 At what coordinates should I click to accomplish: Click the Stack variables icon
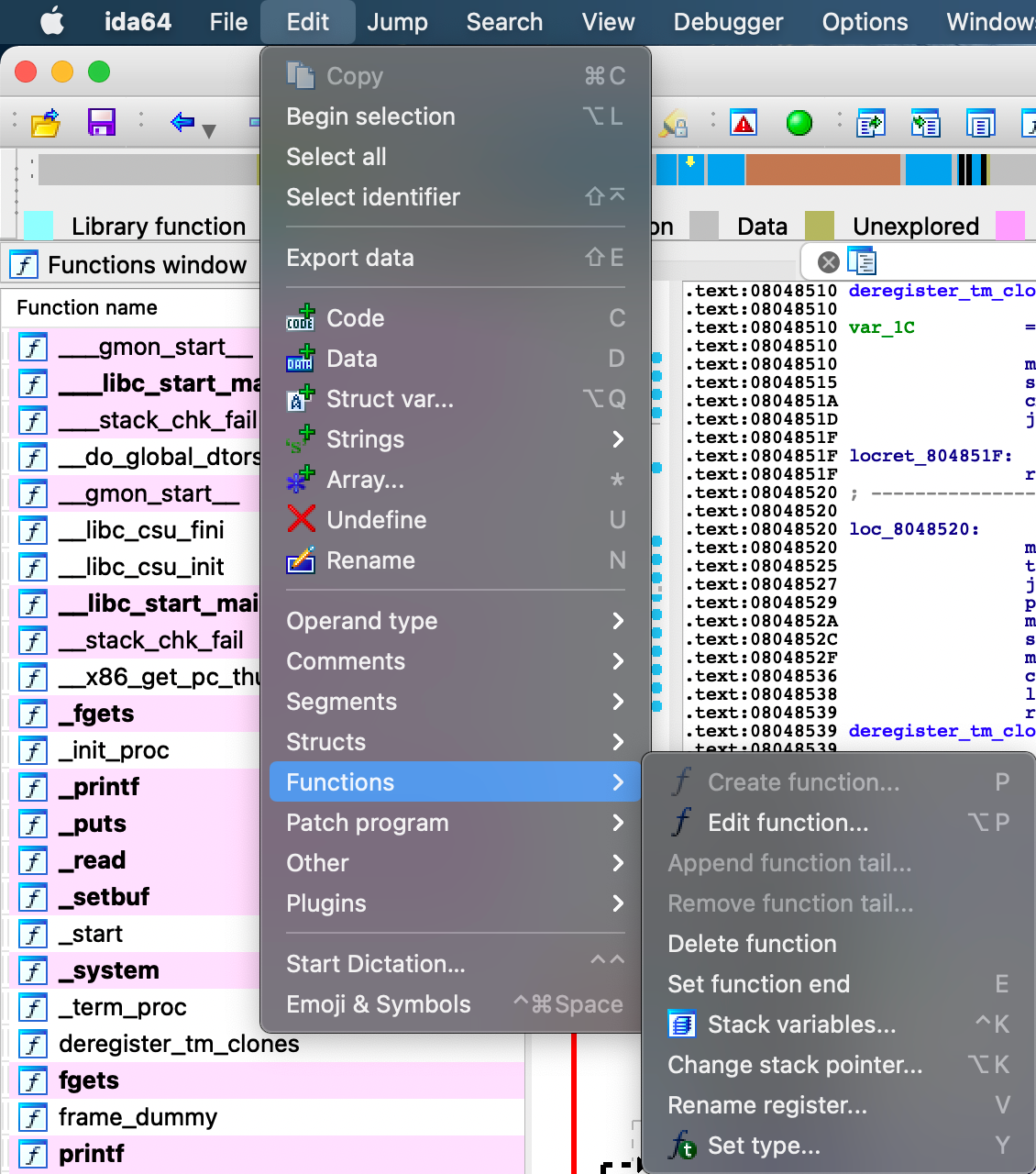tap(682, 1024)
